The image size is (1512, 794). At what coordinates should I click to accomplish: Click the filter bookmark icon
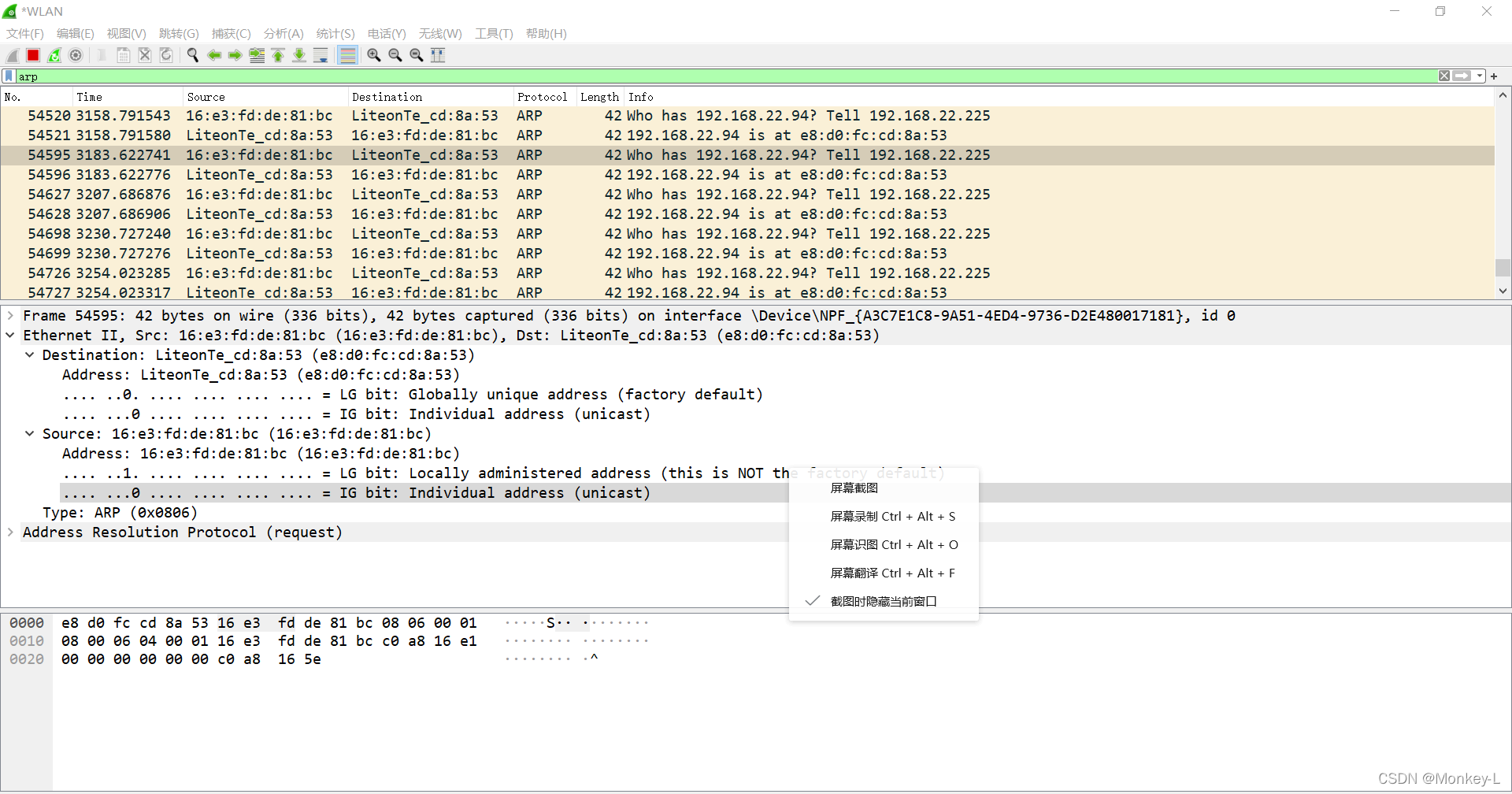tap(9, 76)
